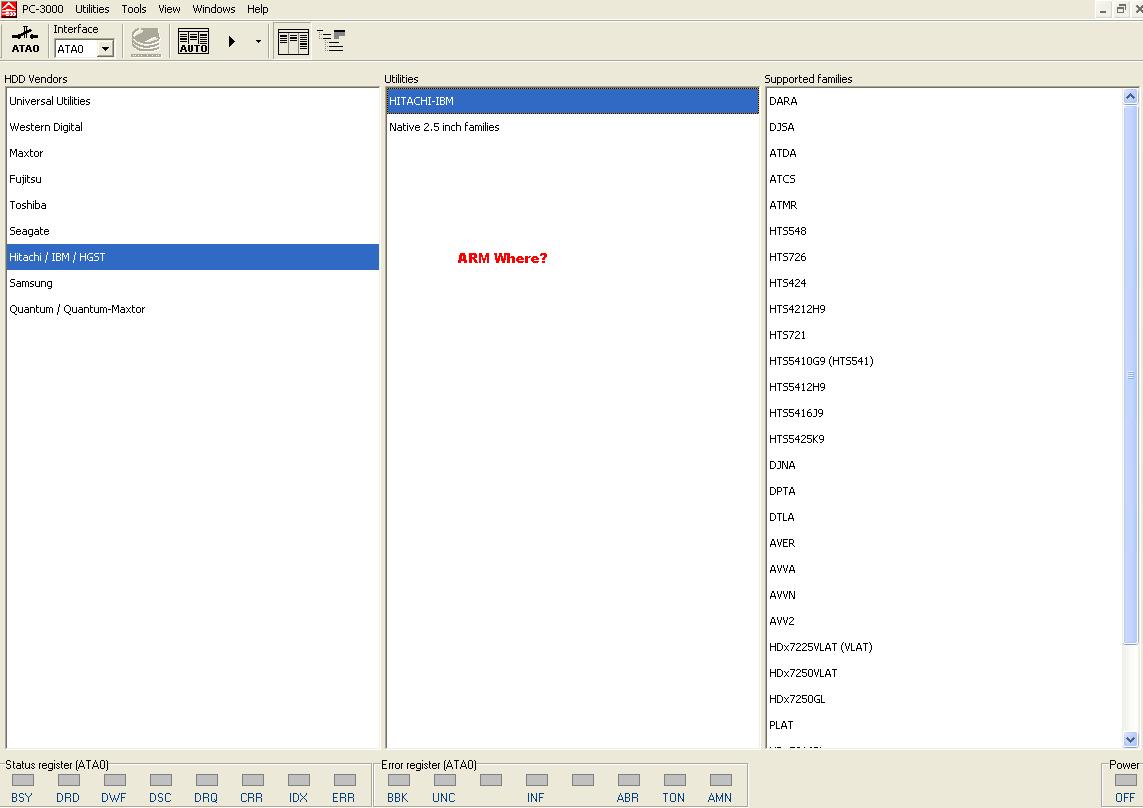Open the Interface ATA0 combo box dropdown
Image resolution: width=1143 pixels, height=808 pixels.
pyautogui.click(x=106, y=49)
